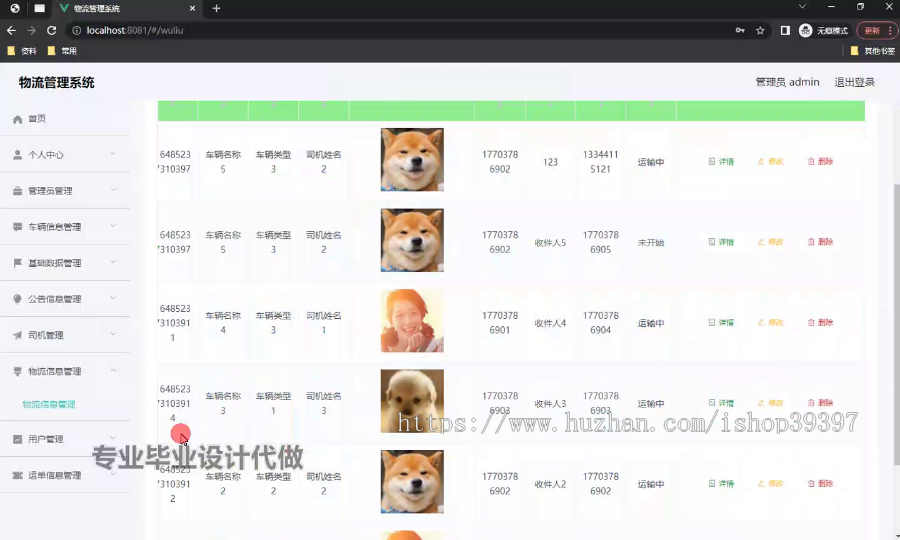Open the 用户管理 menu label

click(x=46, y=440)
